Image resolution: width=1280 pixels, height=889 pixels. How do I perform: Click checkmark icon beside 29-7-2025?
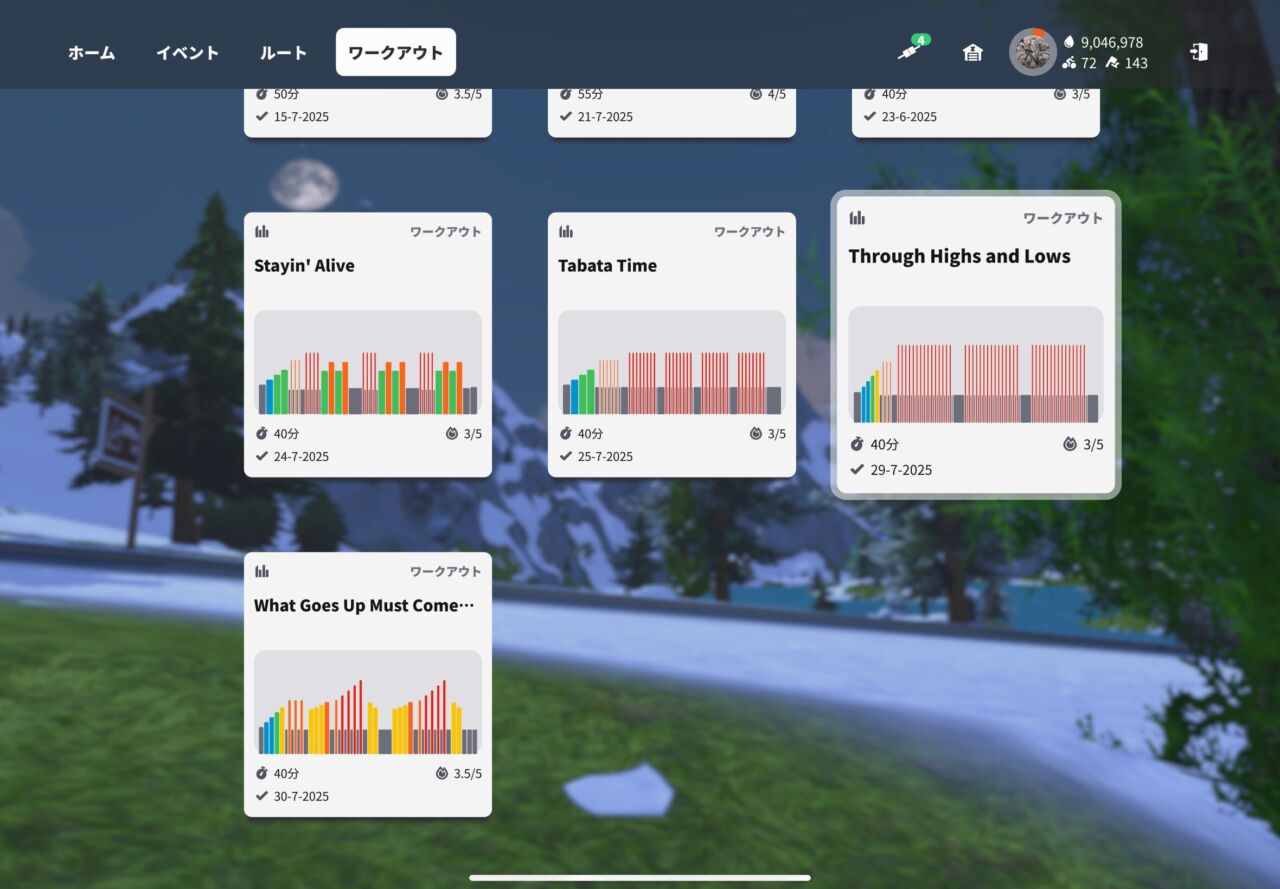click(x=857, y=469)
